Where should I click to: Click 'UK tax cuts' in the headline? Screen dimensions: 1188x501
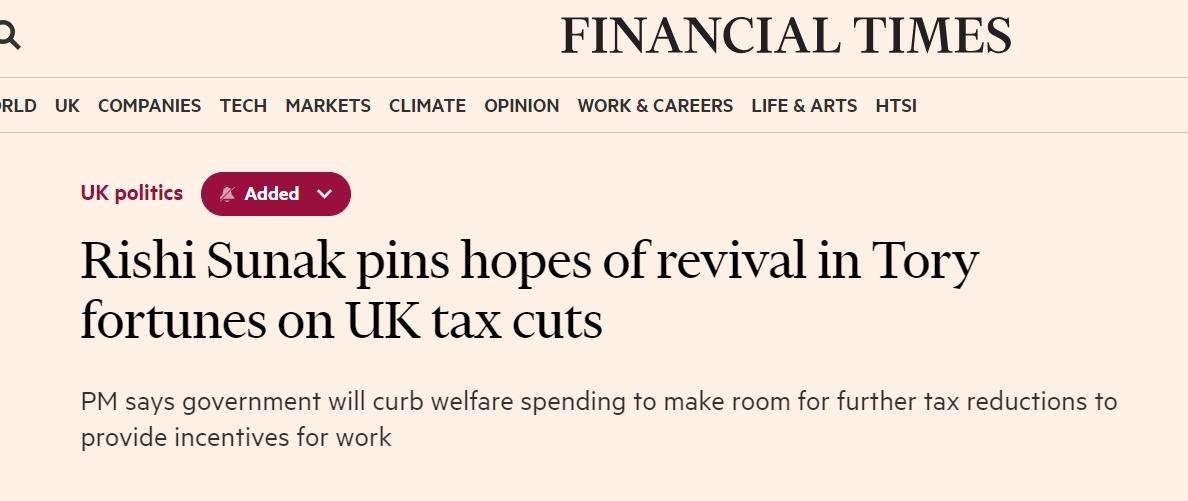[475, 321]
